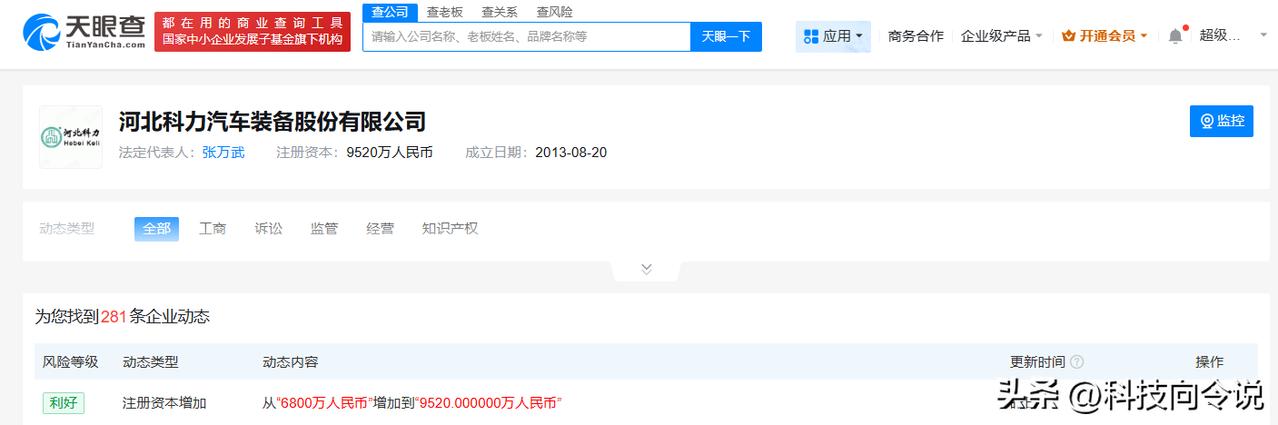Open the 商务合作 link
The width and height of the screenshot is (1278, 425).
click(x=915, y=36)
